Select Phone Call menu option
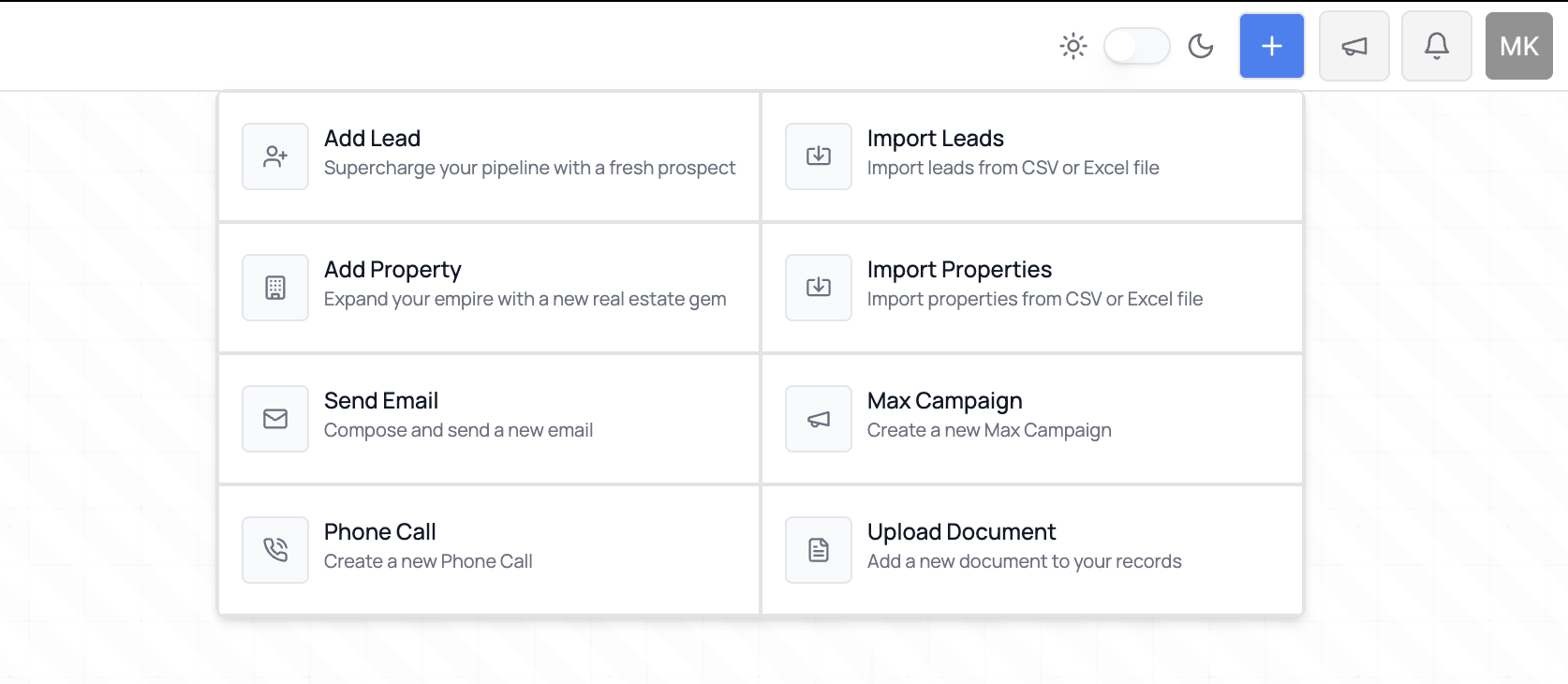 489,550
